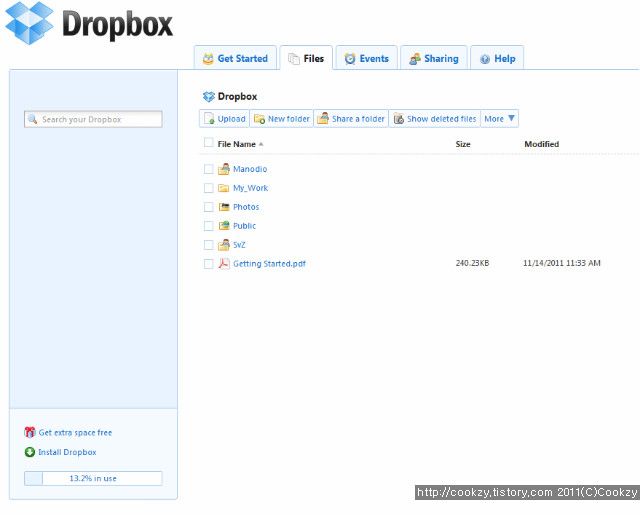This screenshot has height=515, width=640.
Task: Sort by the Size column header
Action: (x=463, y=144)
